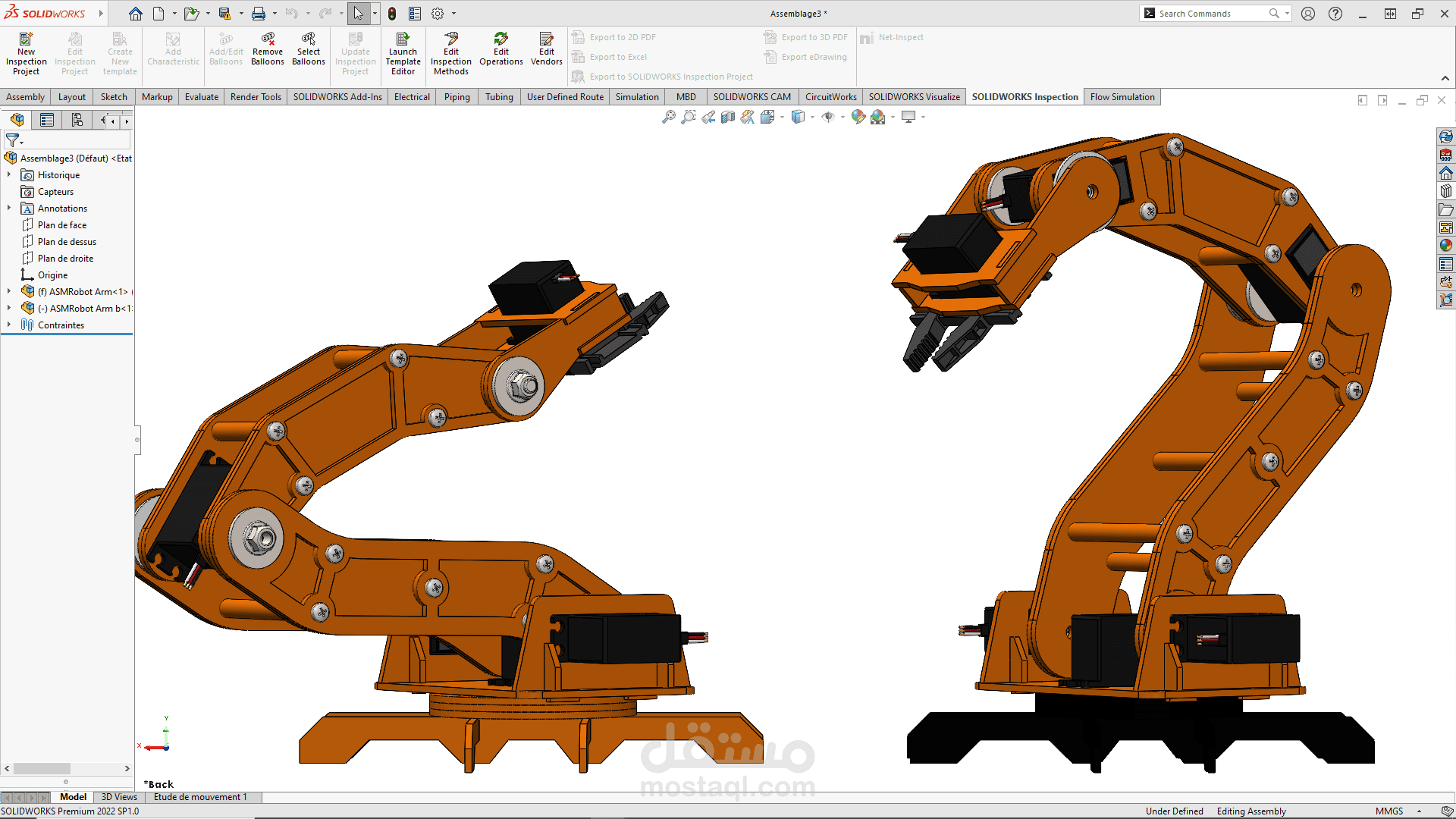The image size is (1456, 819).
Task: Click the Zoom to Fit icon
Action: click(668, 117)
